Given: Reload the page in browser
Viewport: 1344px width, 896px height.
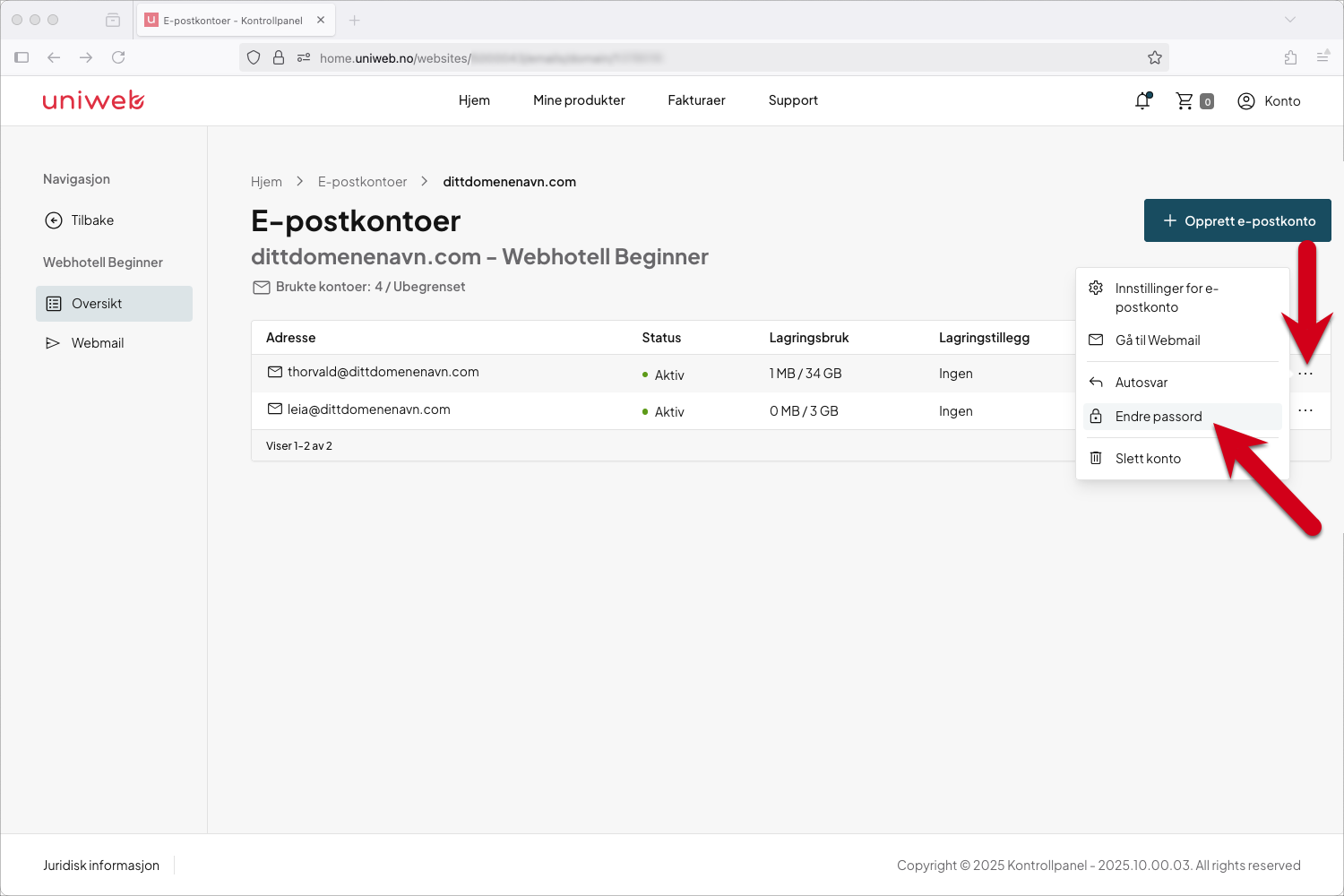Looking at the screenshot, I should click(x=118, y=57).
